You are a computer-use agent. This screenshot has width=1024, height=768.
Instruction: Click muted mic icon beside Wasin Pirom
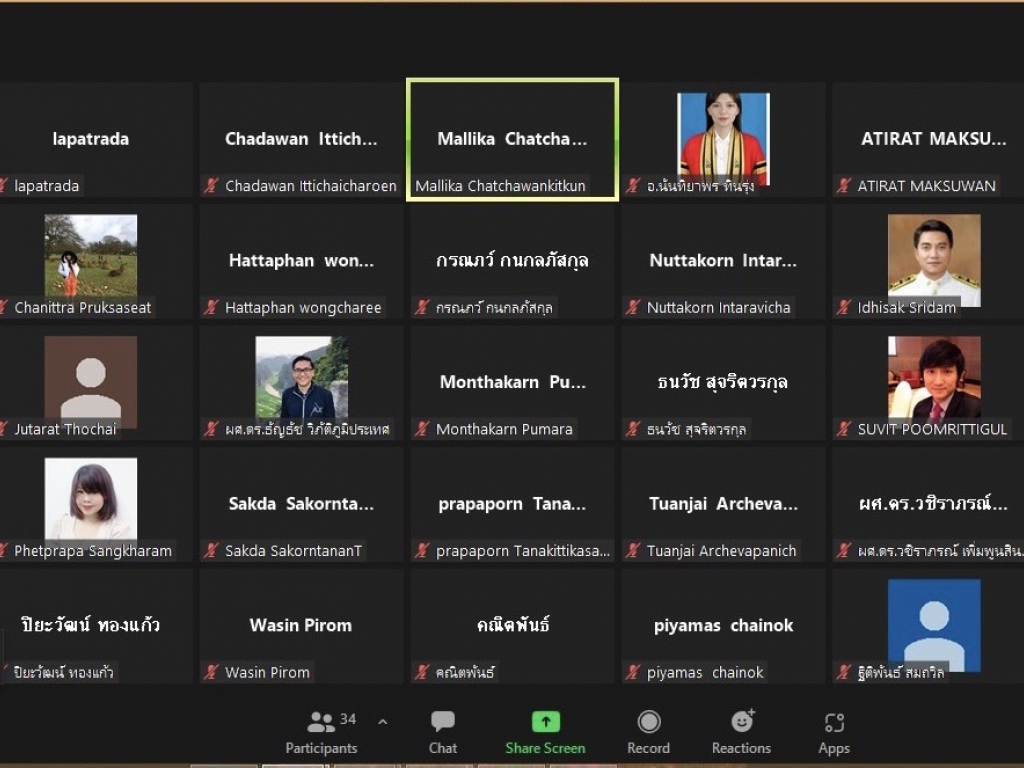pos(212,672)
